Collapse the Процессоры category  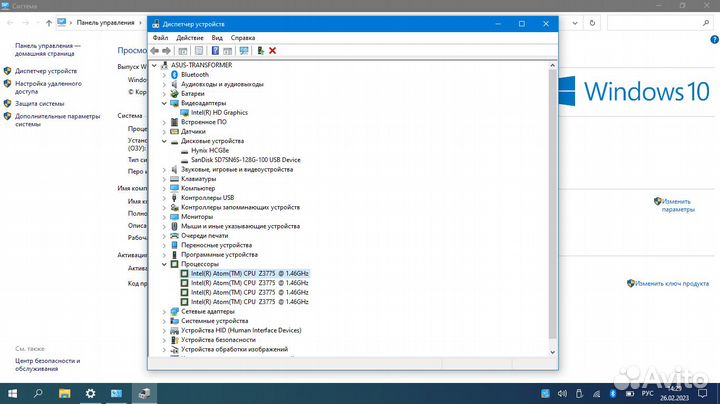tap(164, 264)
